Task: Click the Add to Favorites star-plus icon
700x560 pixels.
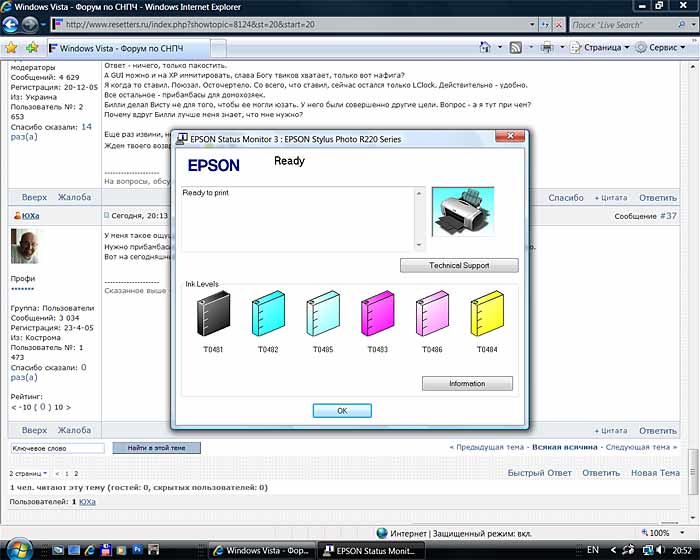Action: click(32, 47)
